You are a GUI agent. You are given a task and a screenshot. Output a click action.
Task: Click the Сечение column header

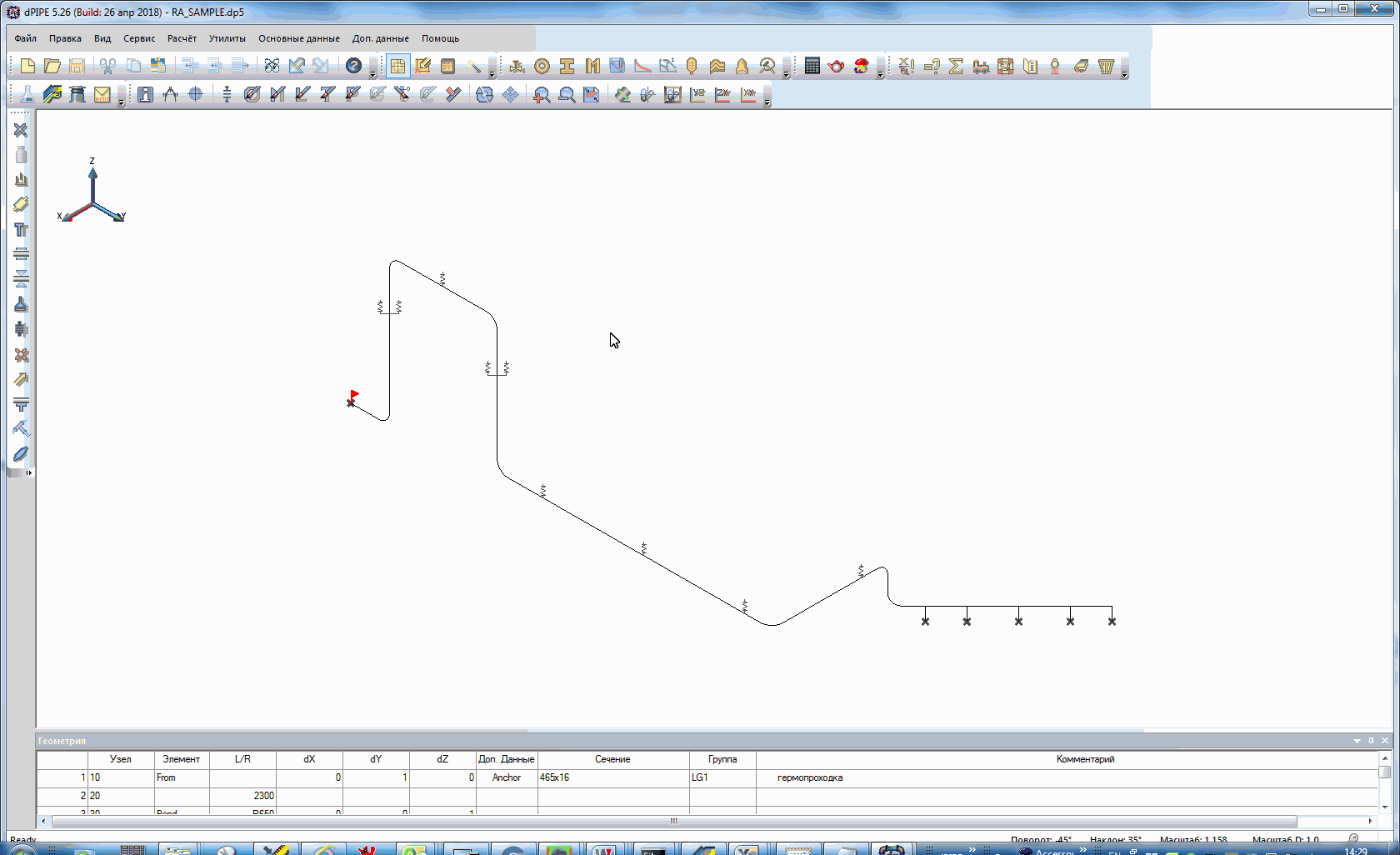(612, 759)
